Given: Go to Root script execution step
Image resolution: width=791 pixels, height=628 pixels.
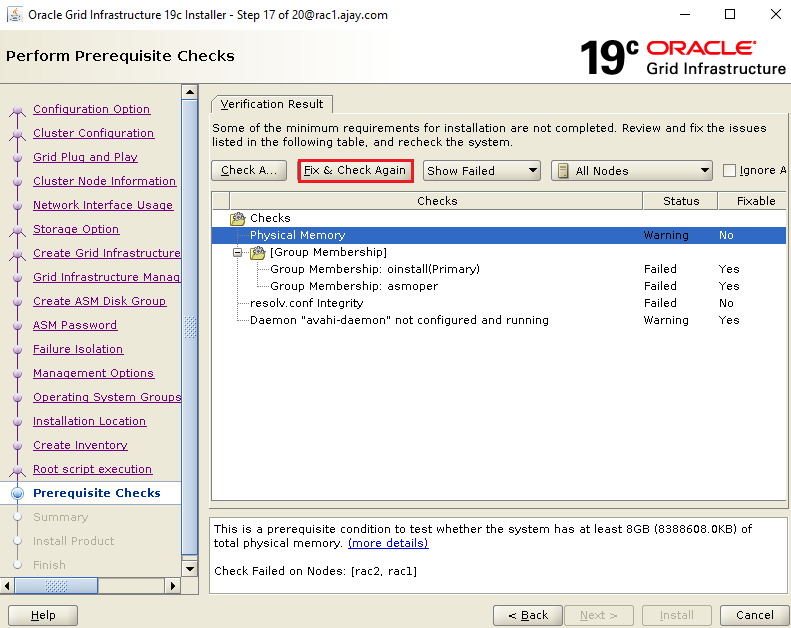Looking at the screenshot, I should (x=92, y=469).
